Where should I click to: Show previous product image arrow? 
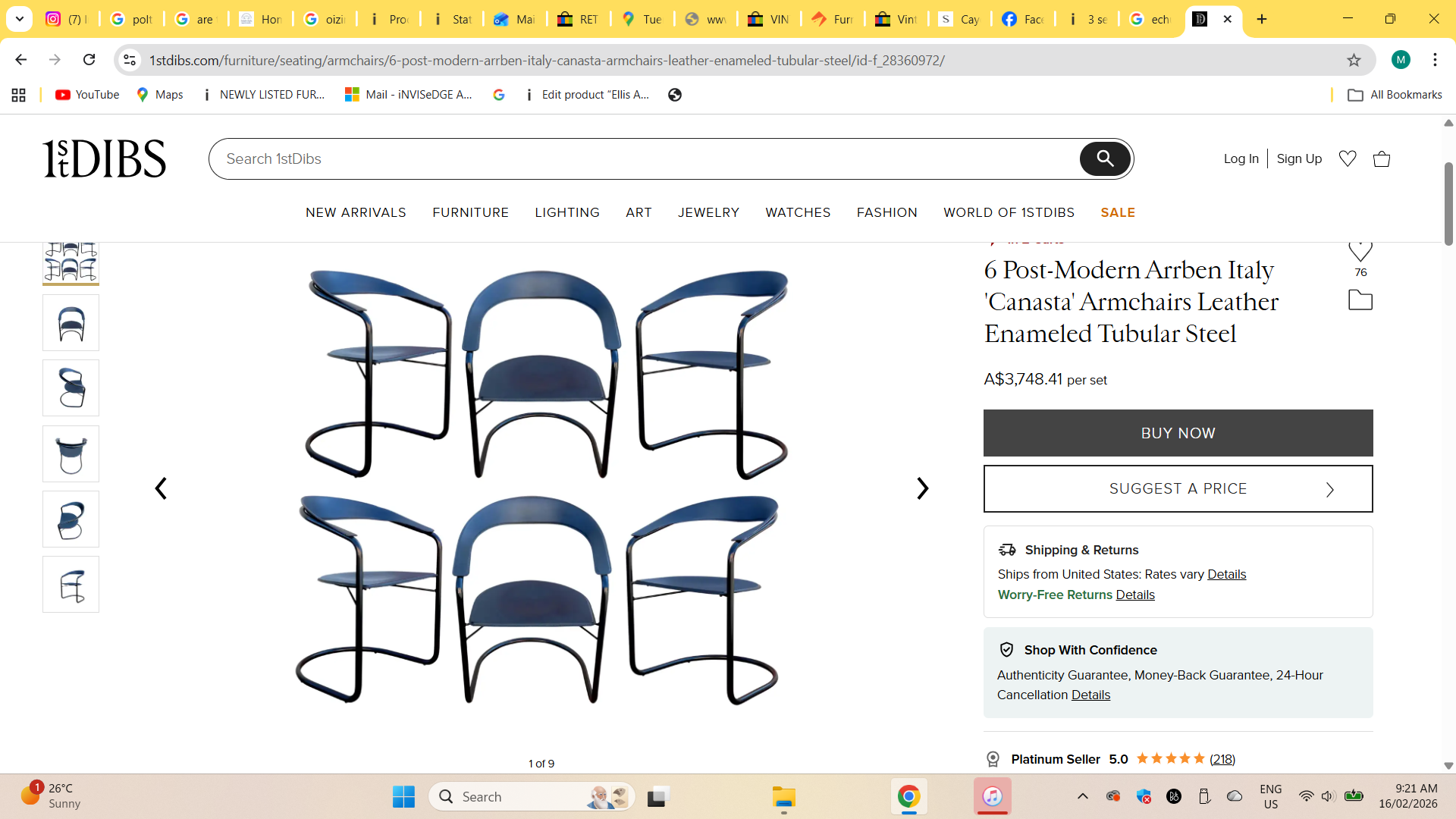coord(161,488)
